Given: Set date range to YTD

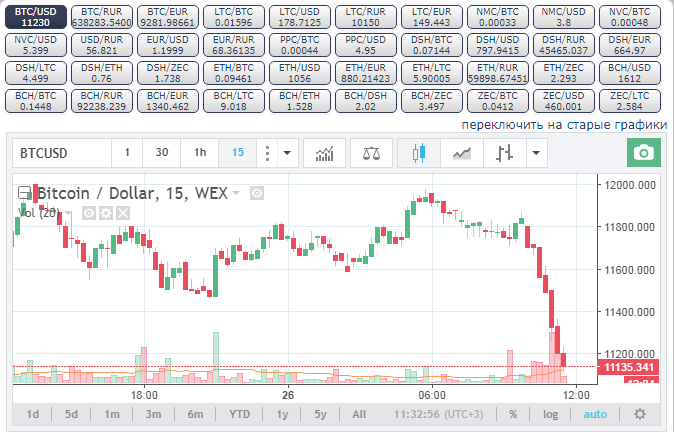Looking at the screenshot, I should (239, 414).
